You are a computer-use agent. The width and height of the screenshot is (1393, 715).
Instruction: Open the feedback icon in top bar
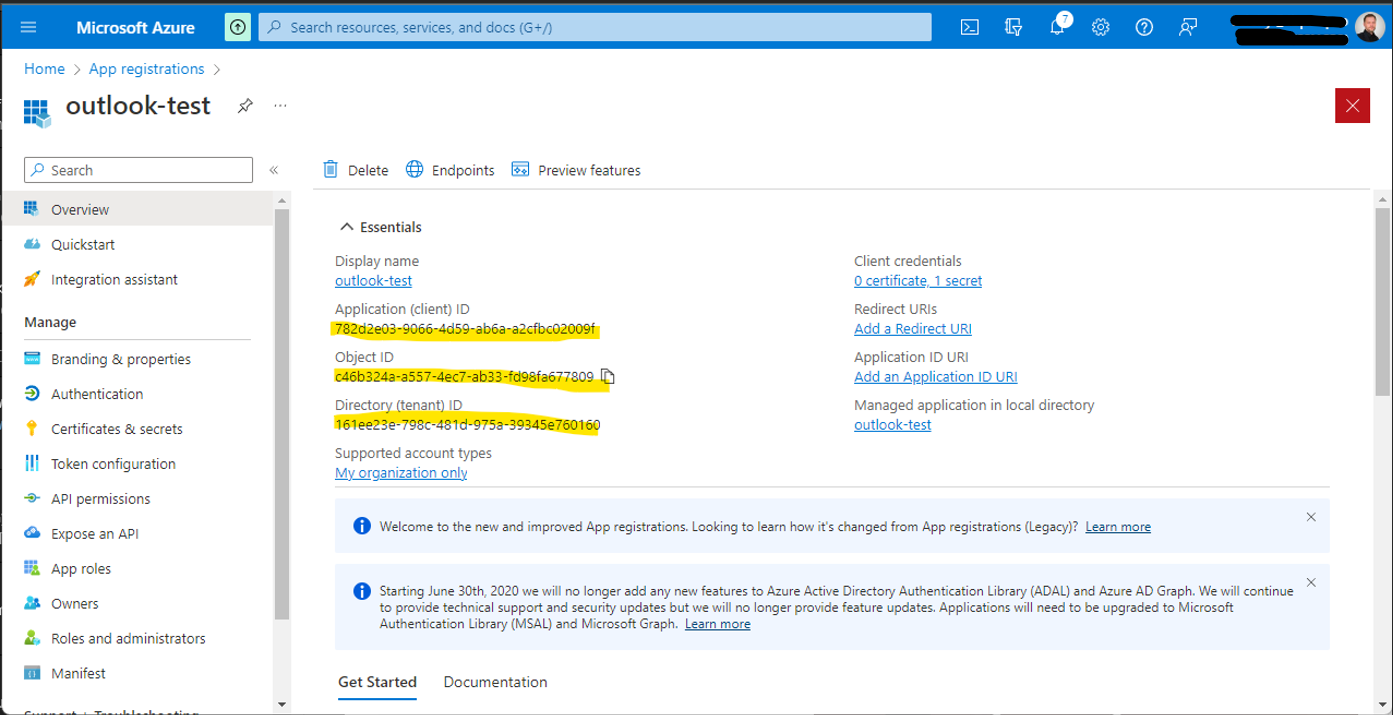click(1188, 27)
